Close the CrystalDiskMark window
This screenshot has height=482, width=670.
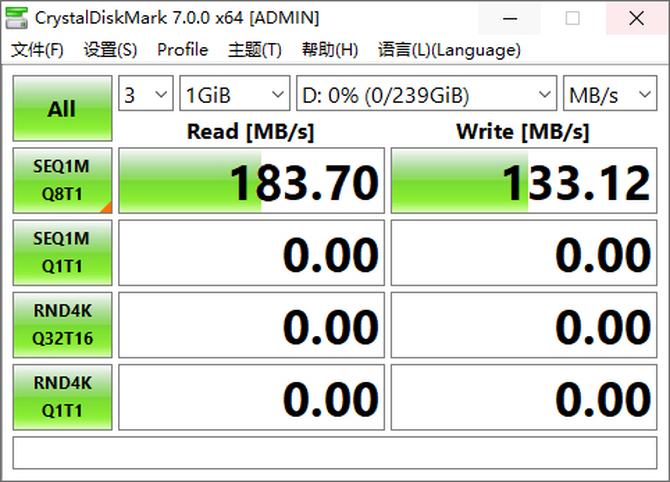[x=636, y=18]
